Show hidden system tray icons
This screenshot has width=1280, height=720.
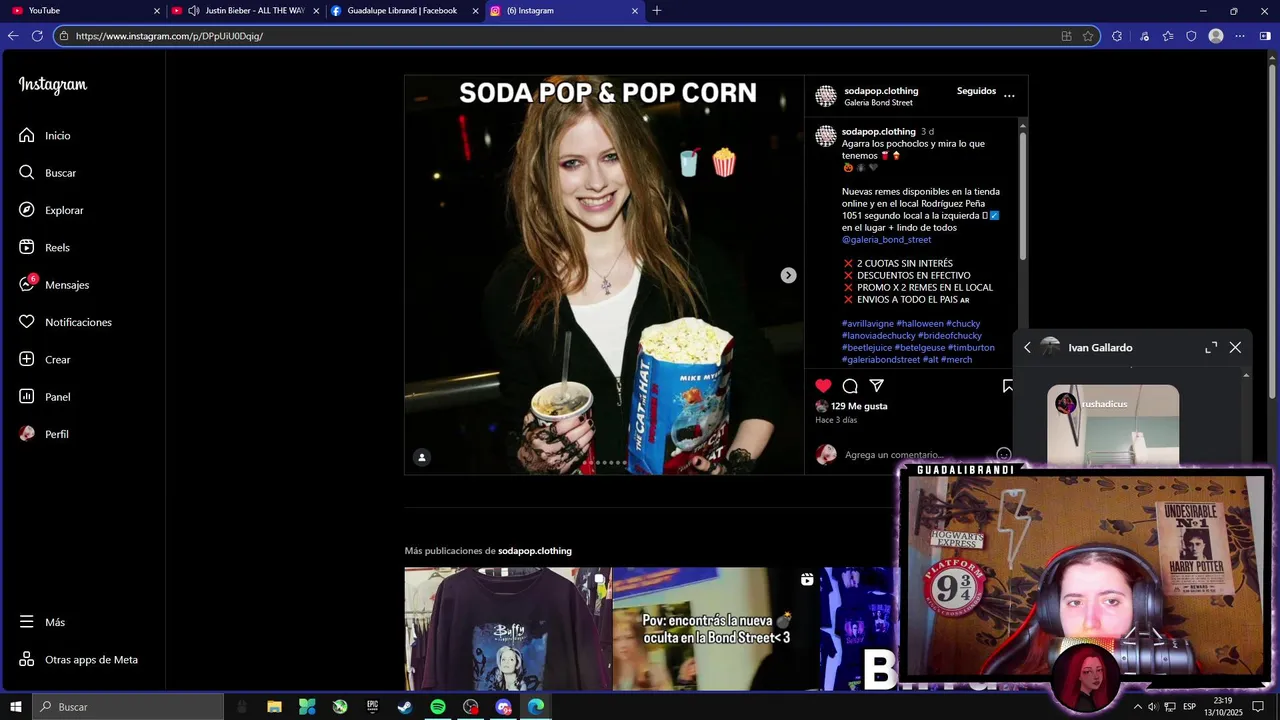(x=1137, y=707)
